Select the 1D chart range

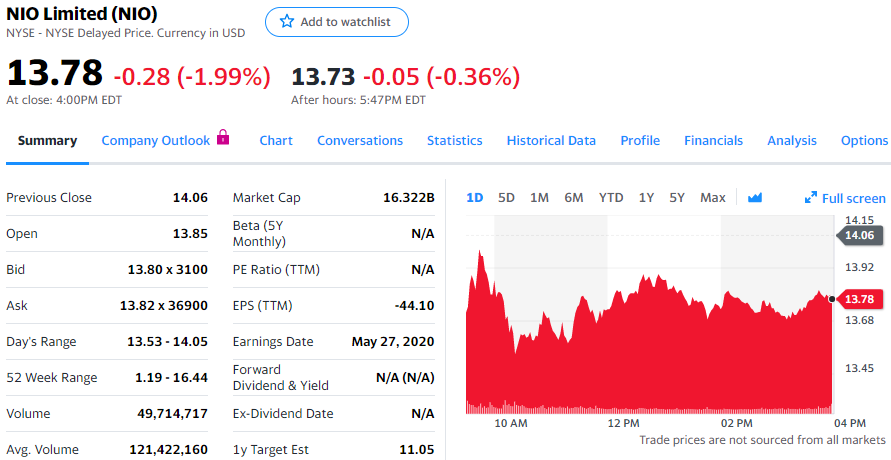click(475, 198)
